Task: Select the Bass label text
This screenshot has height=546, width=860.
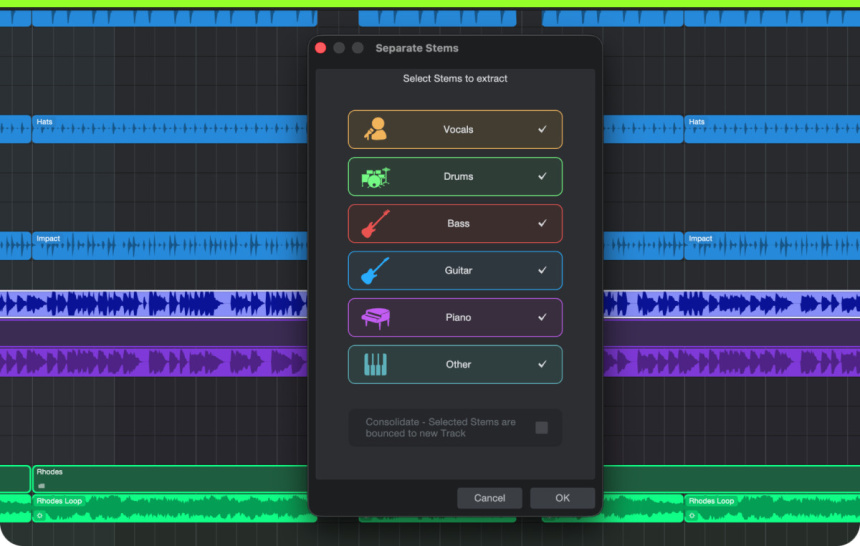Action: (x=458, y=223)
